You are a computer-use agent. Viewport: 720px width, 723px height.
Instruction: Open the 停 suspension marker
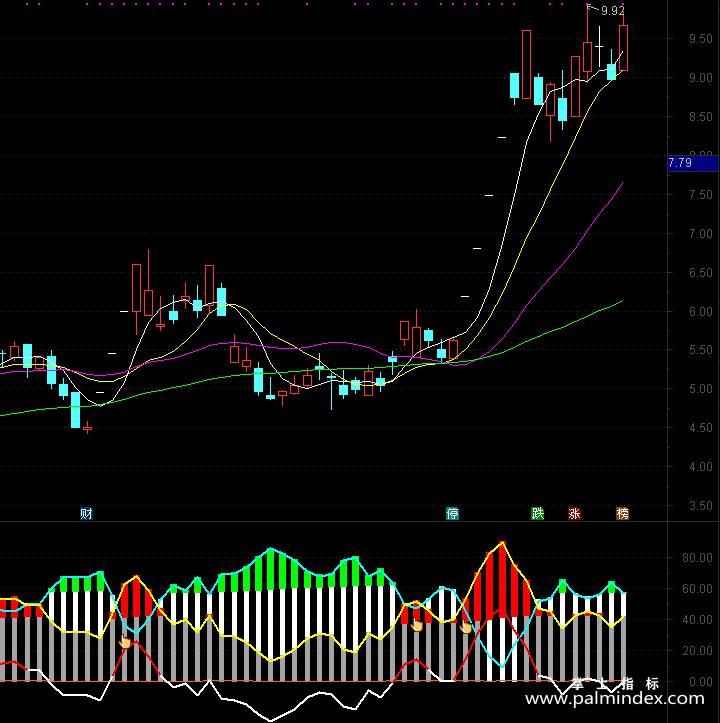tap(452, 513)
